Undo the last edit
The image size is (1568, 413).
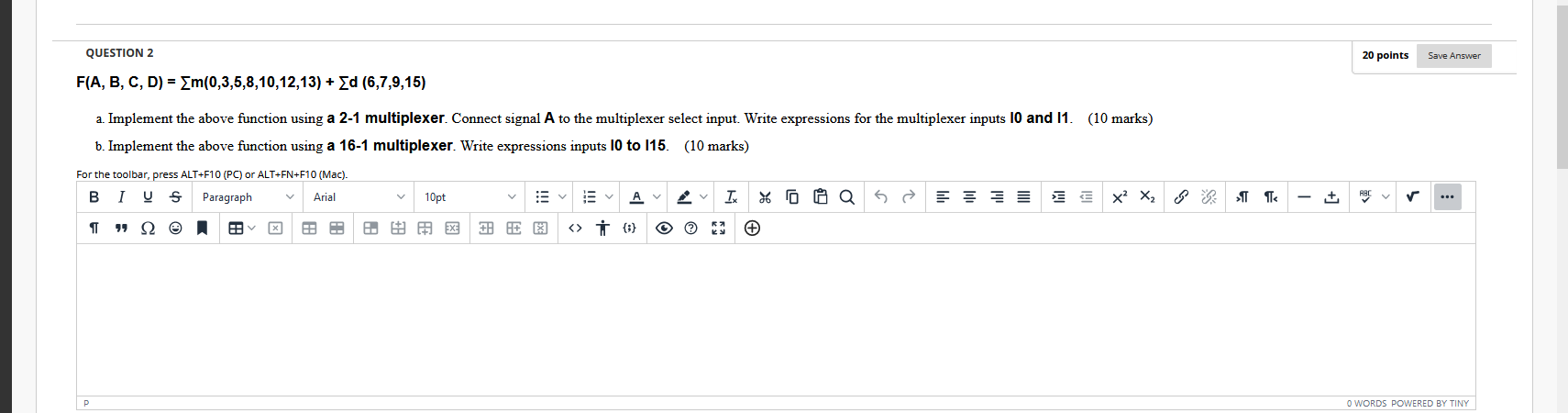point(881,196)
